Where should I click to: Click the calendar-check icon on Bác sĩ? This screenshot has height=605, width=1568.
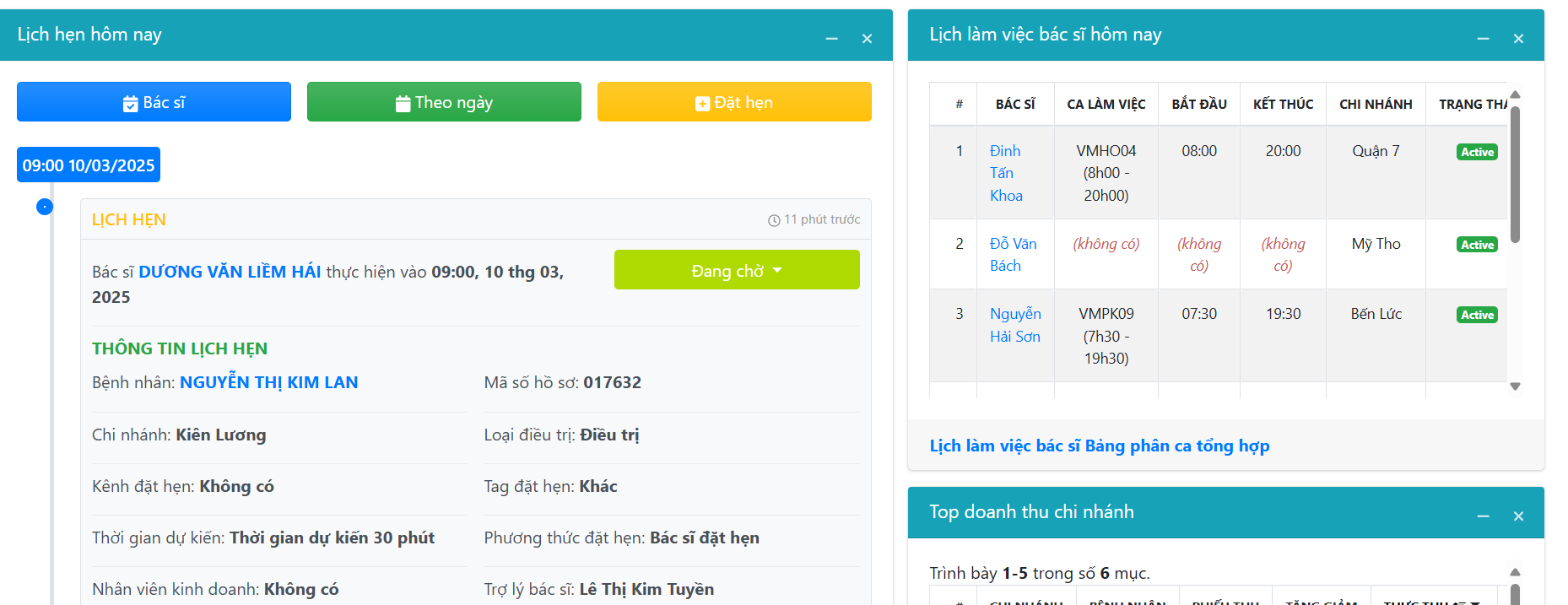click(x=130, y=103)
